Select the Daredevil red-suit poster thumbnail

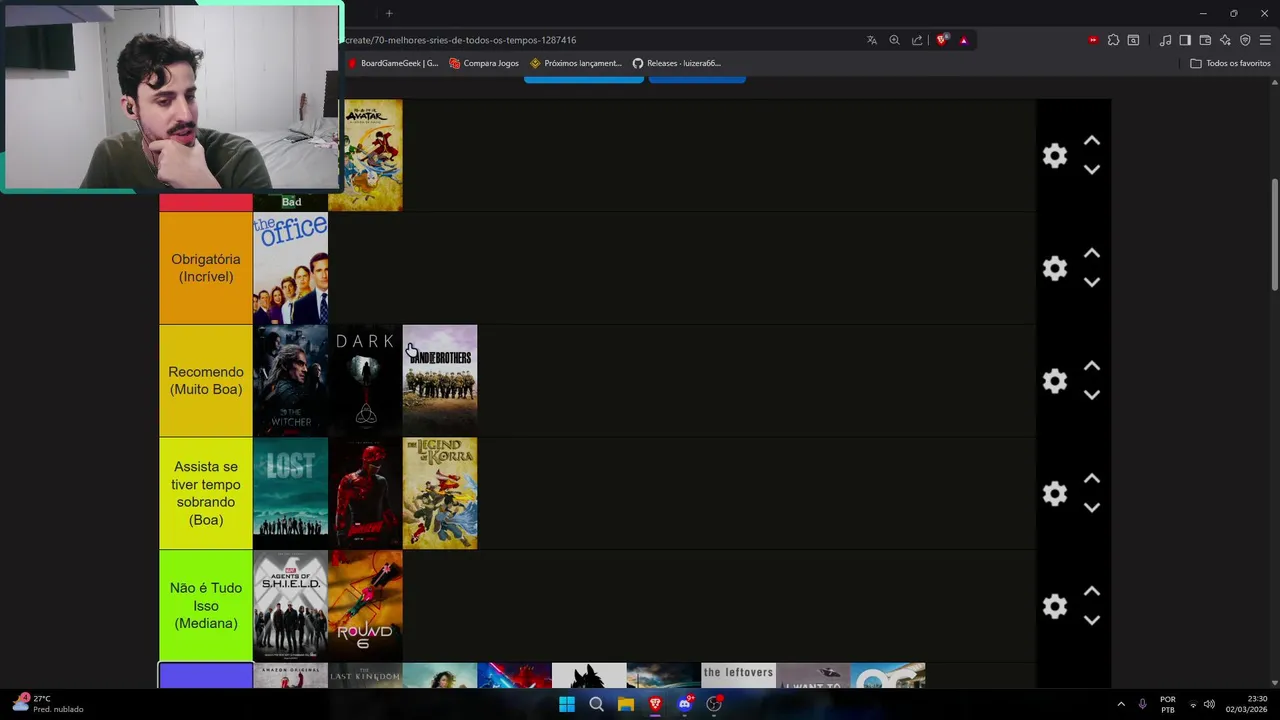click(365, 494)
